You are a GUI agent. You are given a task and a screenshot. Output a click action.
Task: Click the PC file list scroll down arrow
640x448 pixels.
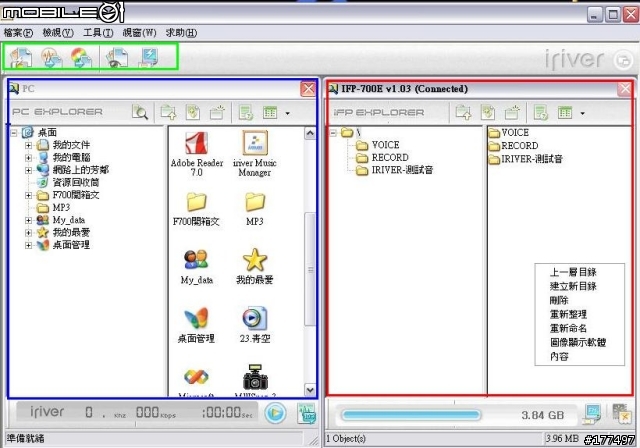tap(310, 390)
